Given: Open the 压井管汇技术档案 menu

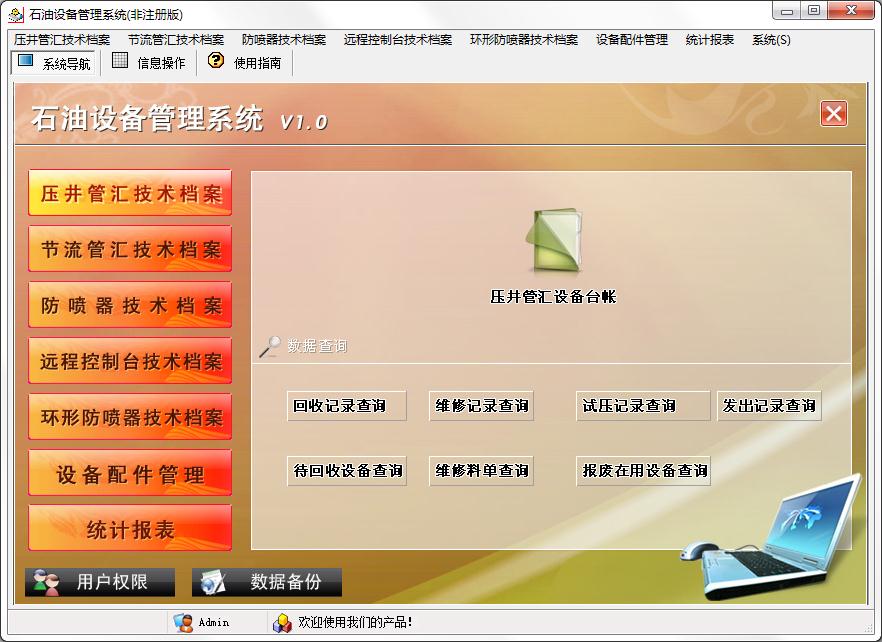Looking at the screenshot, I should point(62,40).
